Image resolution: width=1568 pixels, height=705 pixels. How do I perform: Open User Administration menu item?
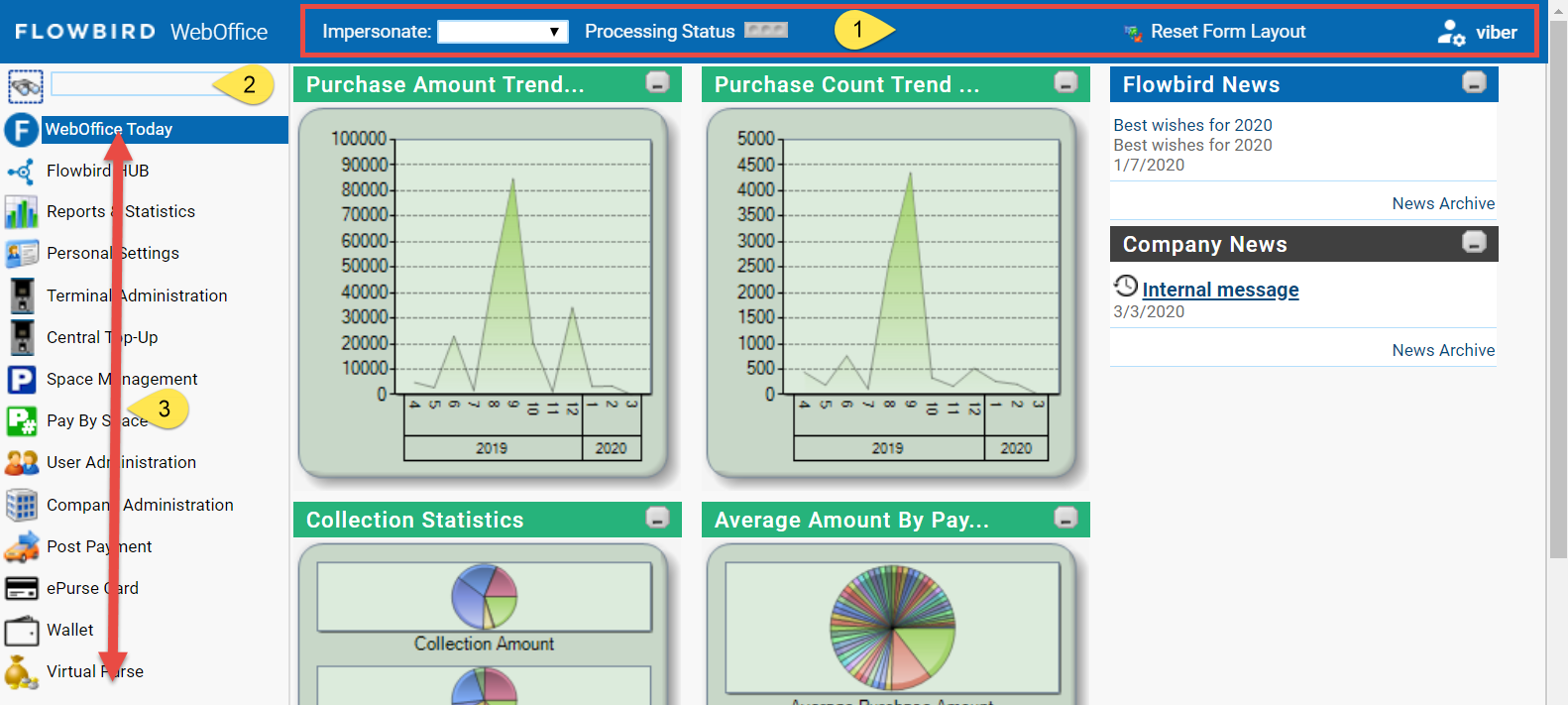[122, 463]
